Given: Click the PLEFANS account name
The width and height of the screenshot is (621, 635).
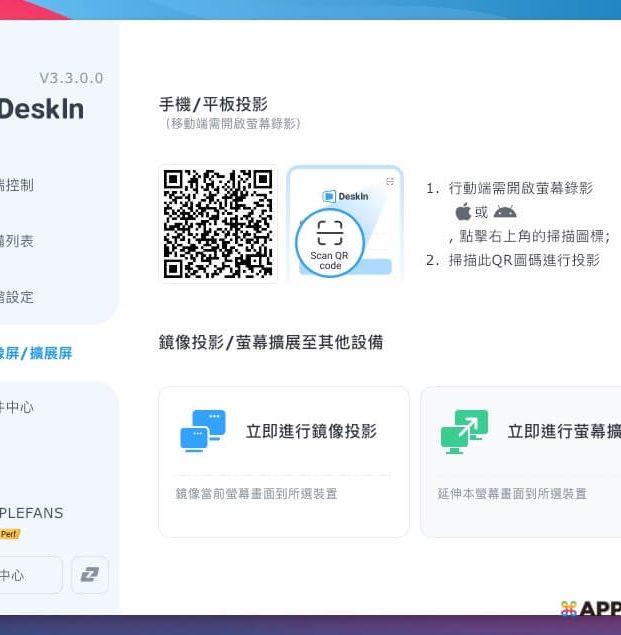Looking at the screenshot, I should (x=31, y=513).
